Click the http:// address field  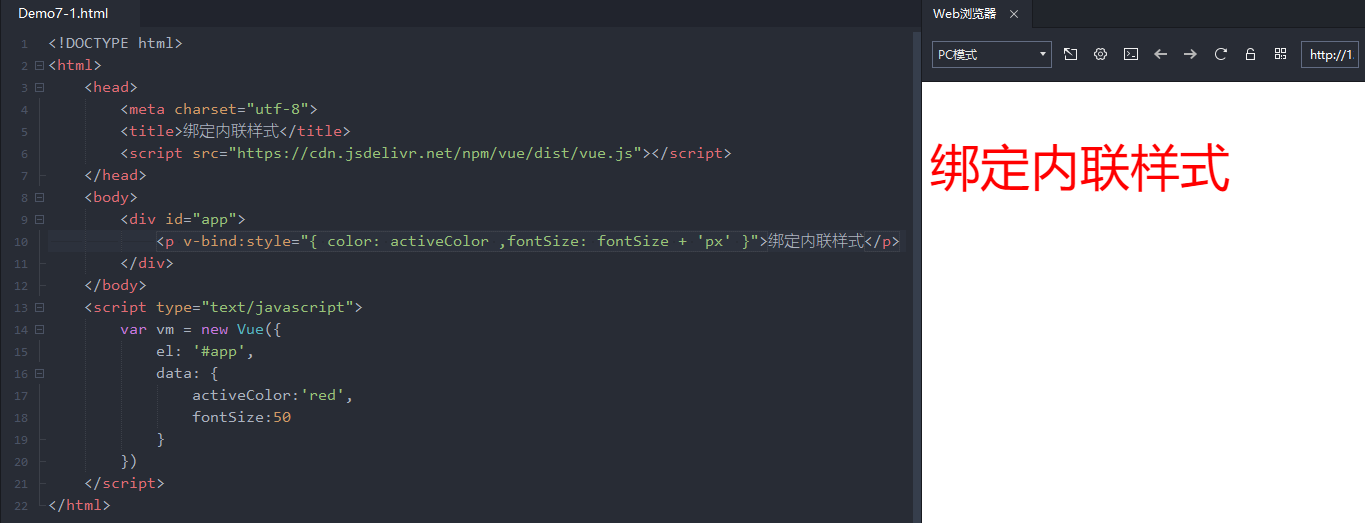point(1330,54)
